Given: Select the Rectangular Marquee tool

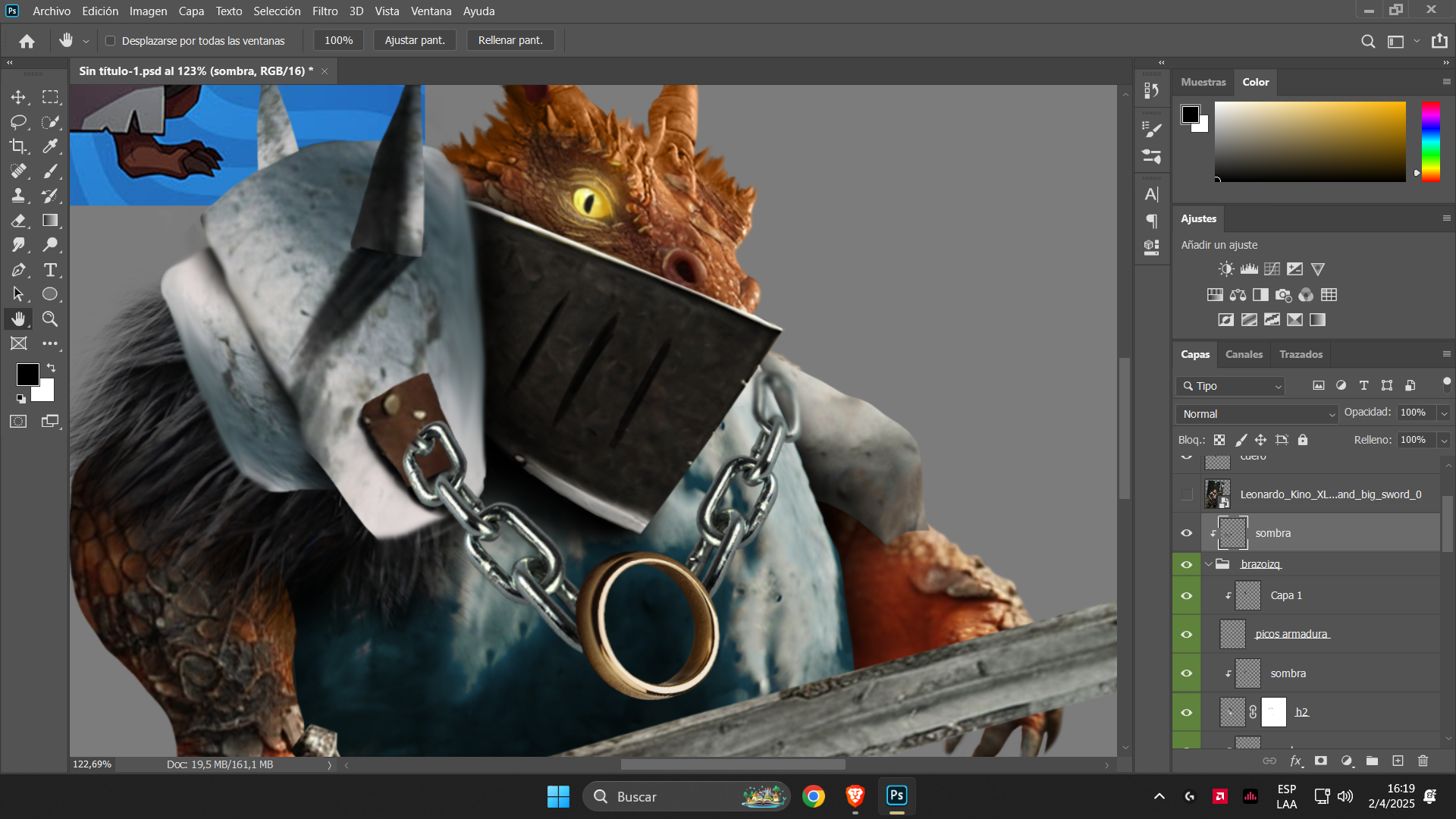Looking at the screenshot, I should (x=50, y=97).
